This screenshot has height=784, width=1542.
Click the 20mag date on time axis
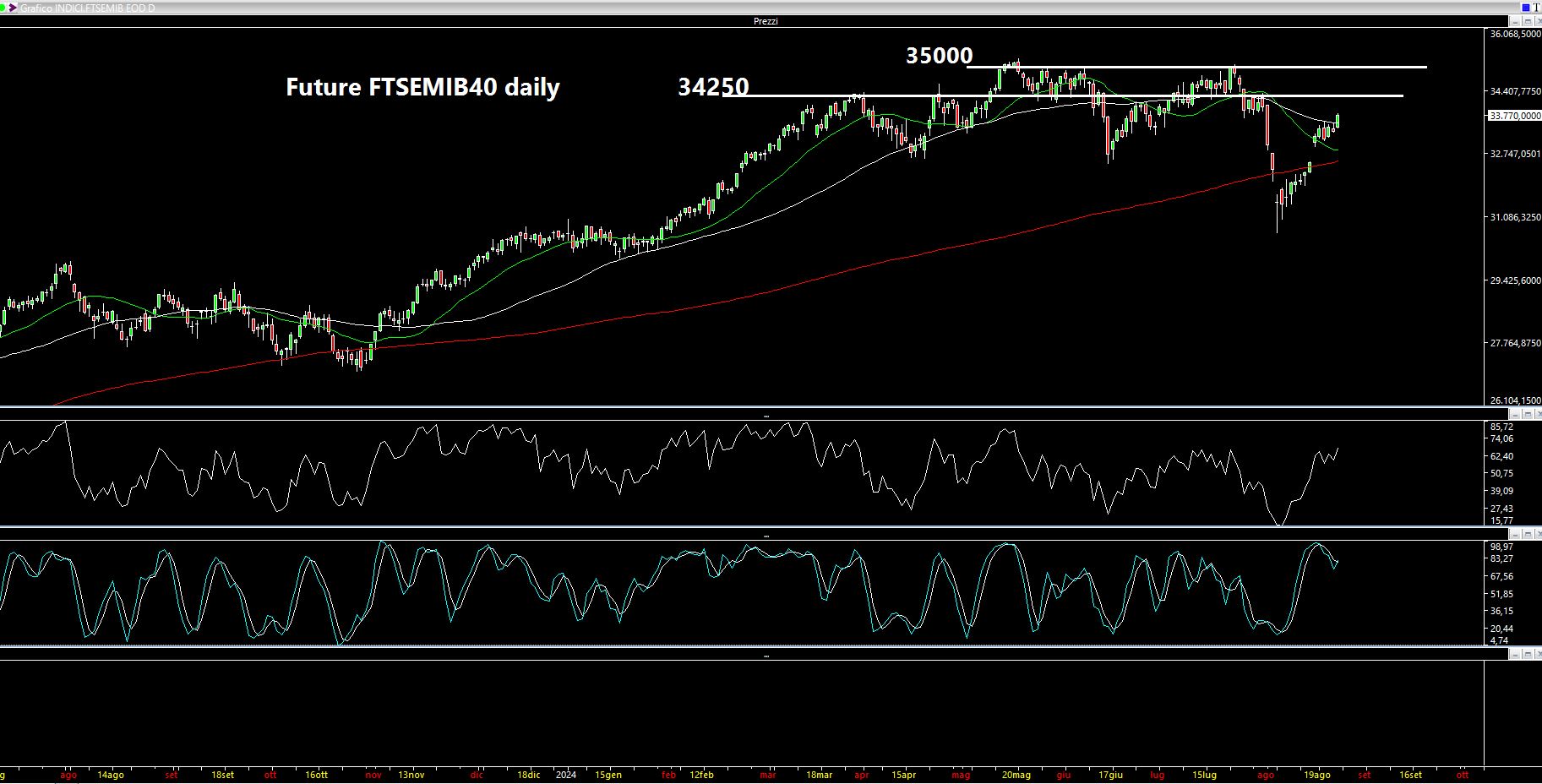click(x=1016, y=775)
